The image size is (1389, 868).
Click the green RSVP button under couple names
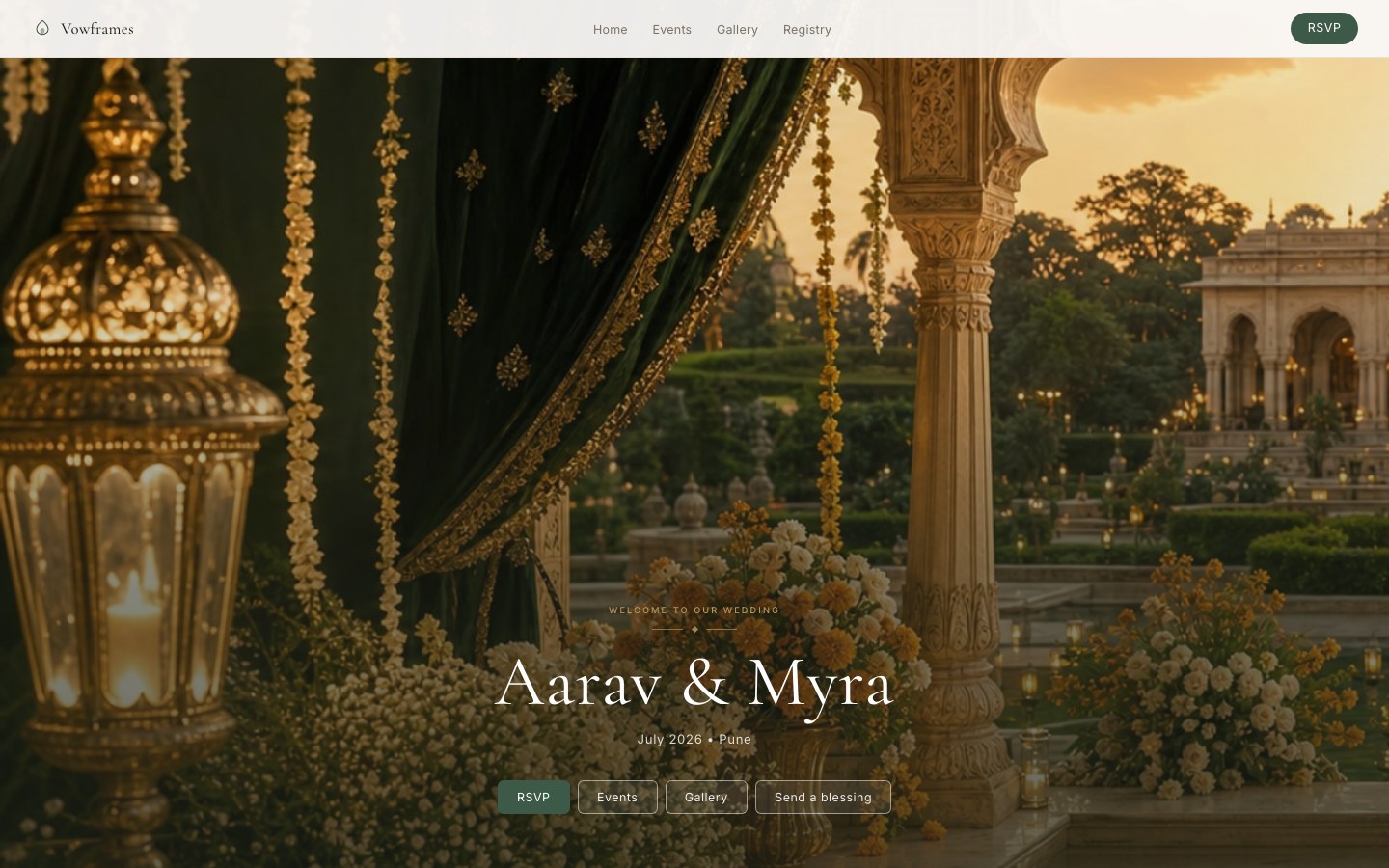click(533, 797)
